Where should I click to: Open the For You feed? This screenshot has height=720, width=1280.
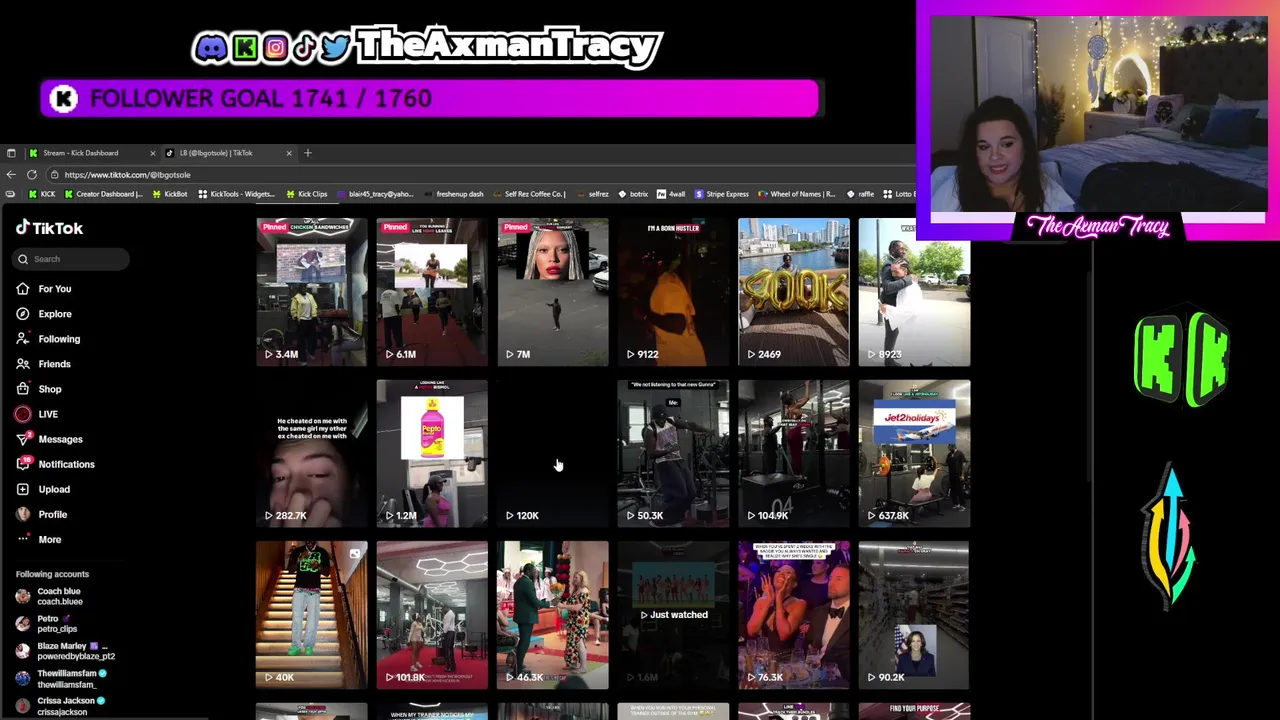point(44,289)
